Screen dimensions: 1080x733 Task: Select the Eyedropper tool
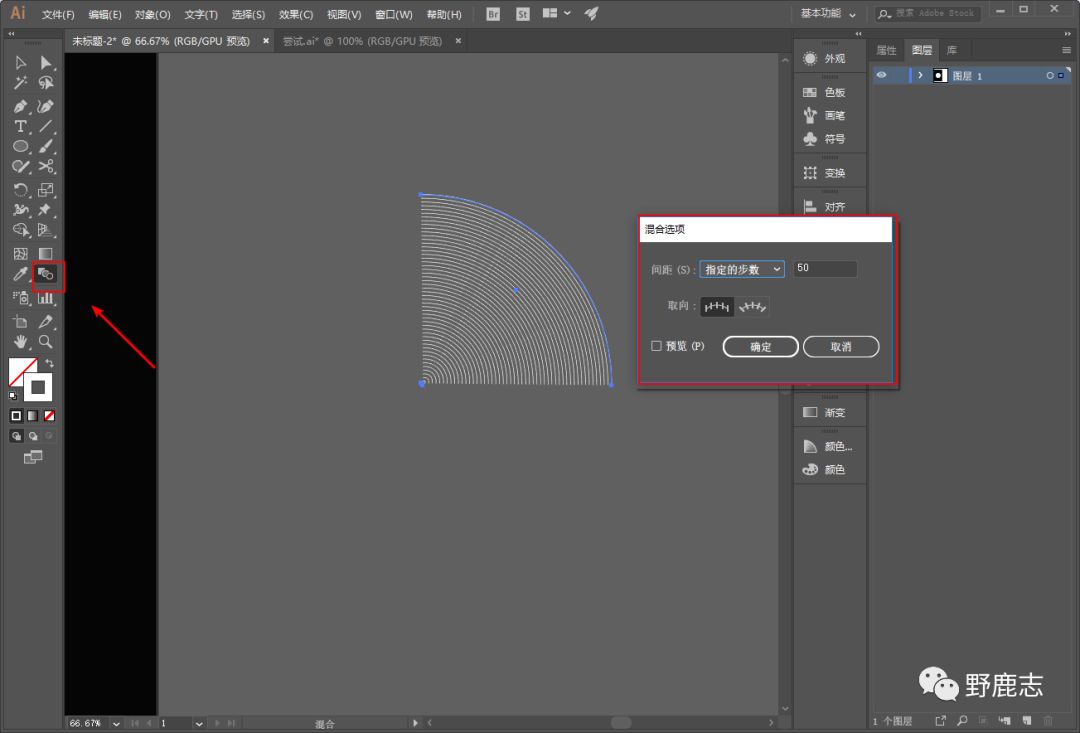coord(20,274)
